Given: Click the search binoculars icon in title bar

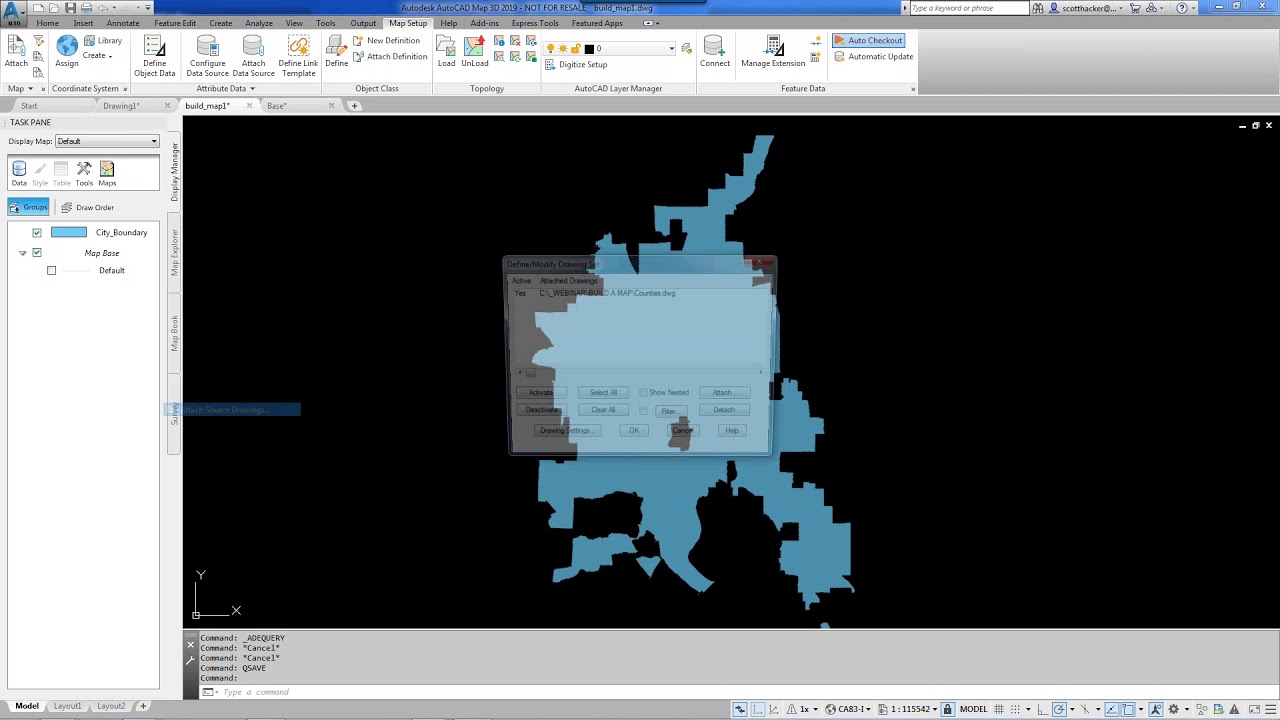Looking at the screenshot, I should pyautogui.click(x=1039, y=8).
